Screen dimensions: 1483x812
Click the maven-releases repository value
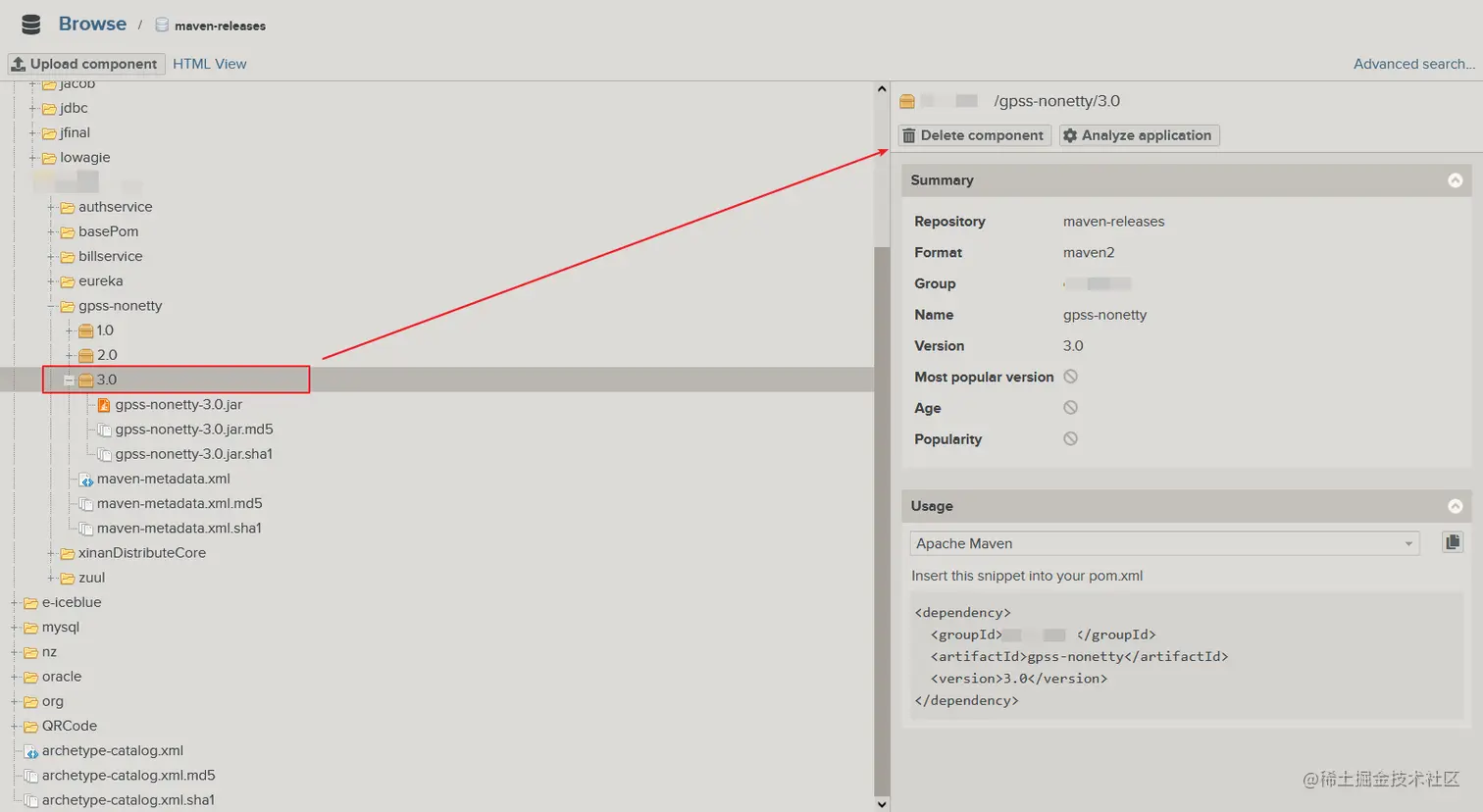tap(1113, 222)
